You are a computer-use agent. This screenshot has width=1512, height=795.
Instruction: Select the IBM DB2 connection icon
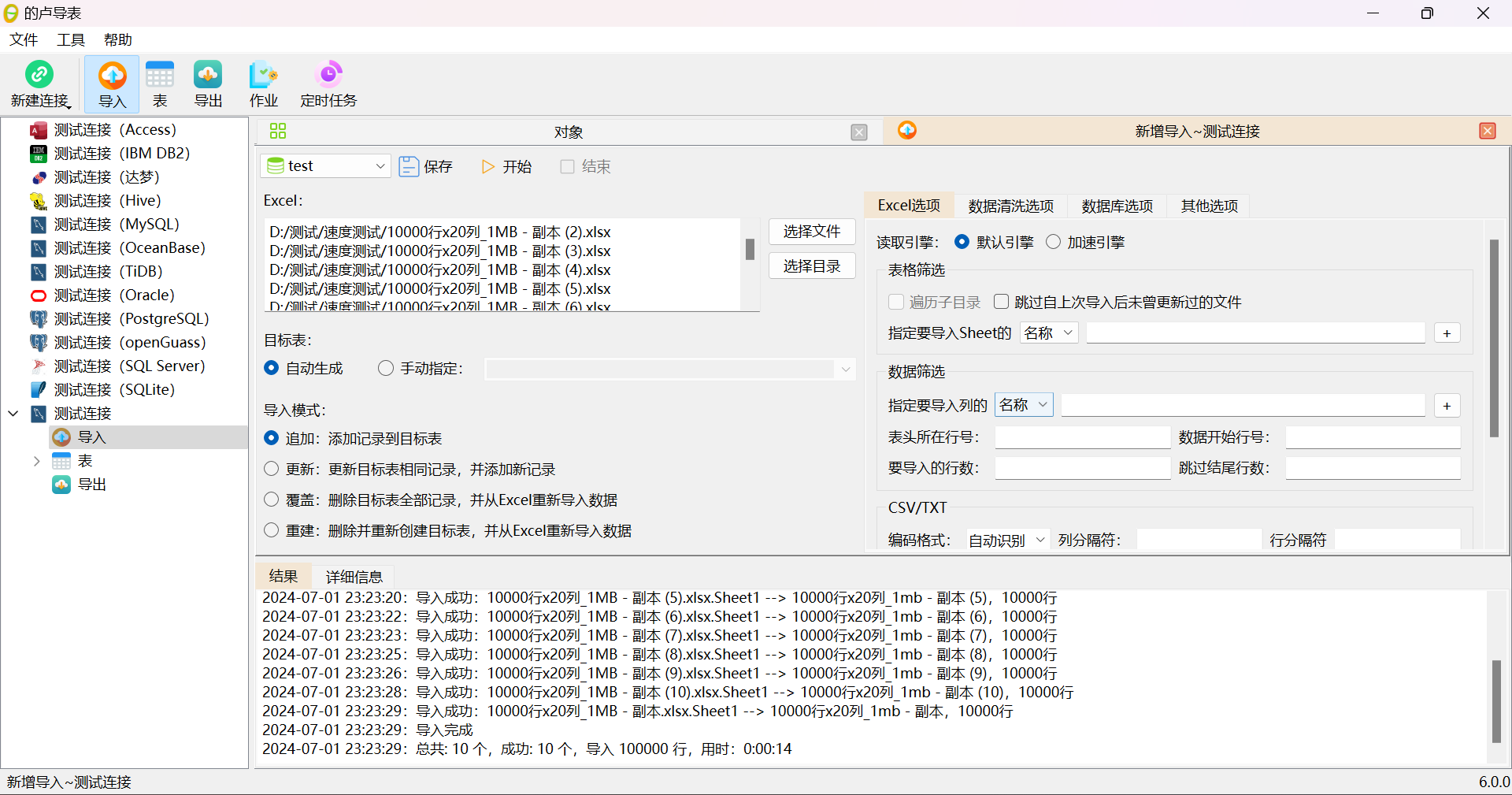(x=39, y=154)
